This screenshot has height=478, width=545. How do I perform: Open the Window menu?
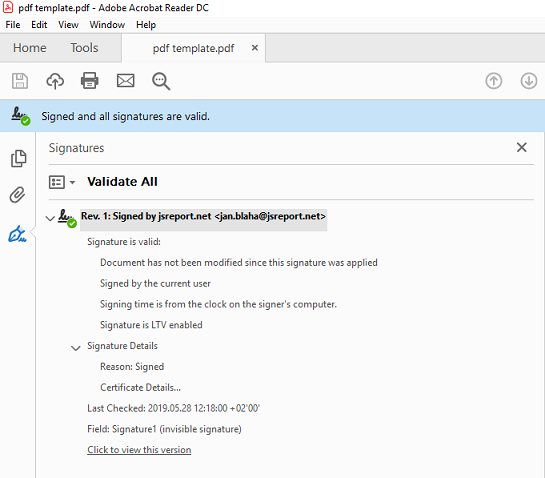(107, 25)
